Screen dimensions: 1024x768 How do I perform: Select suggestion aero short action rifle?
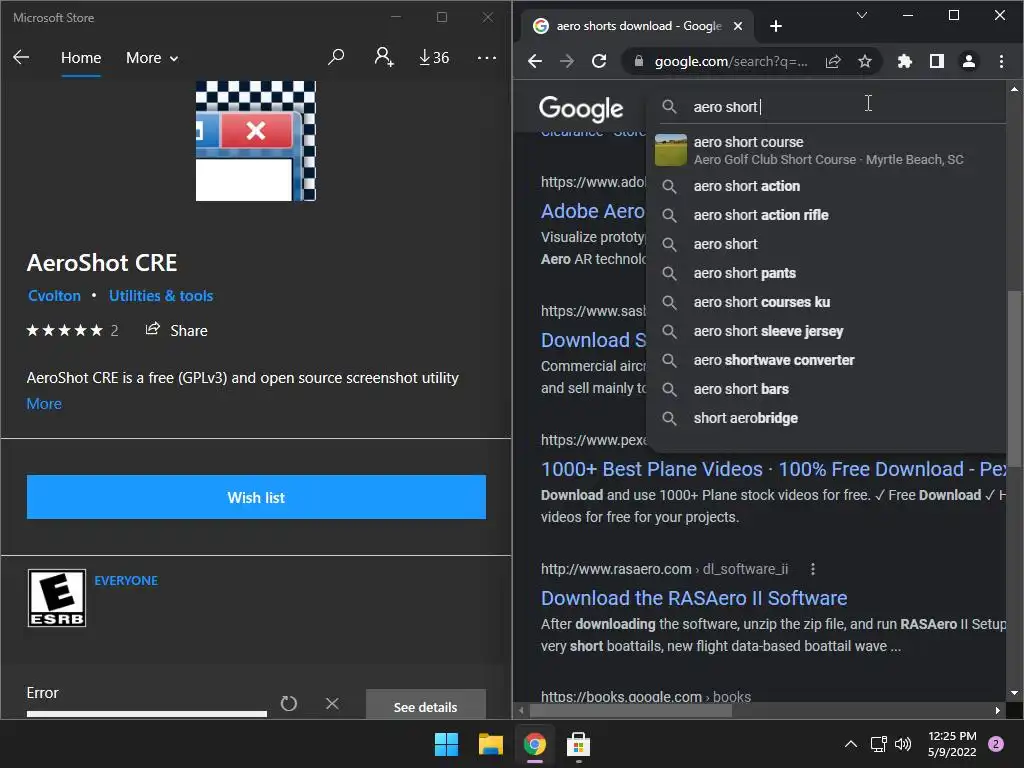(x=828, y=215)
